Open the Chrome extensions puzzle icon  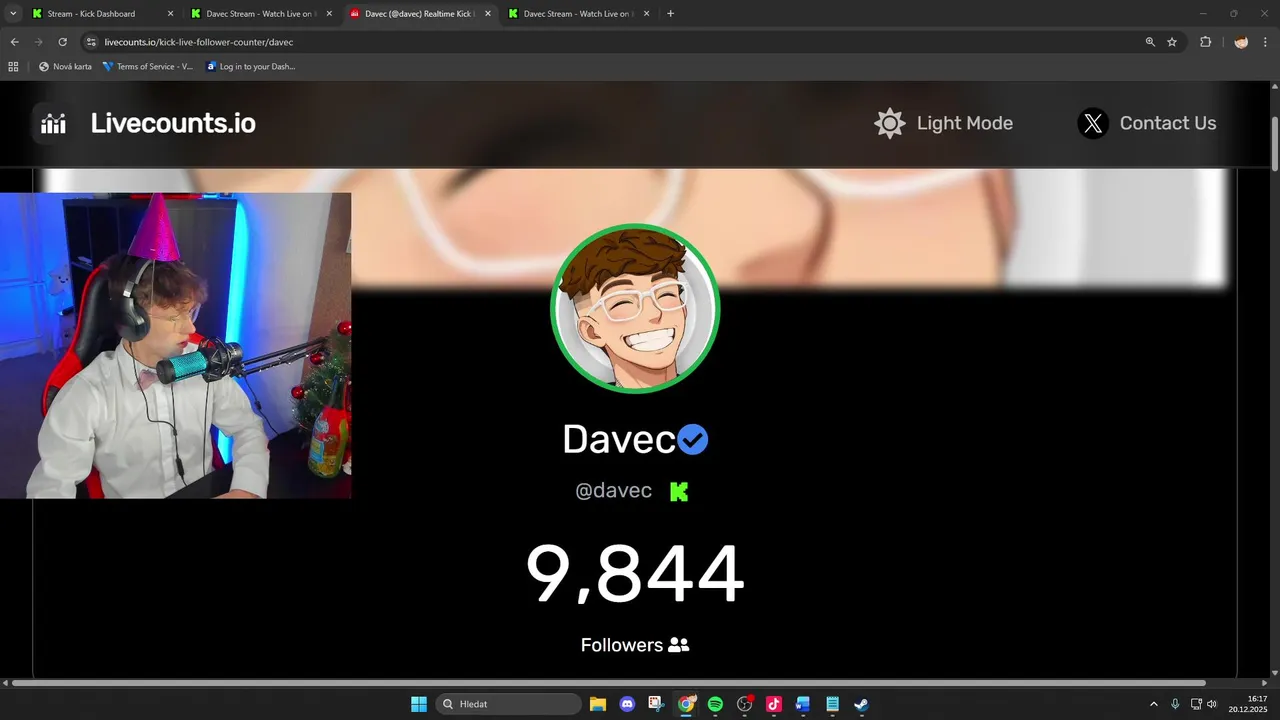(1205, 42)
